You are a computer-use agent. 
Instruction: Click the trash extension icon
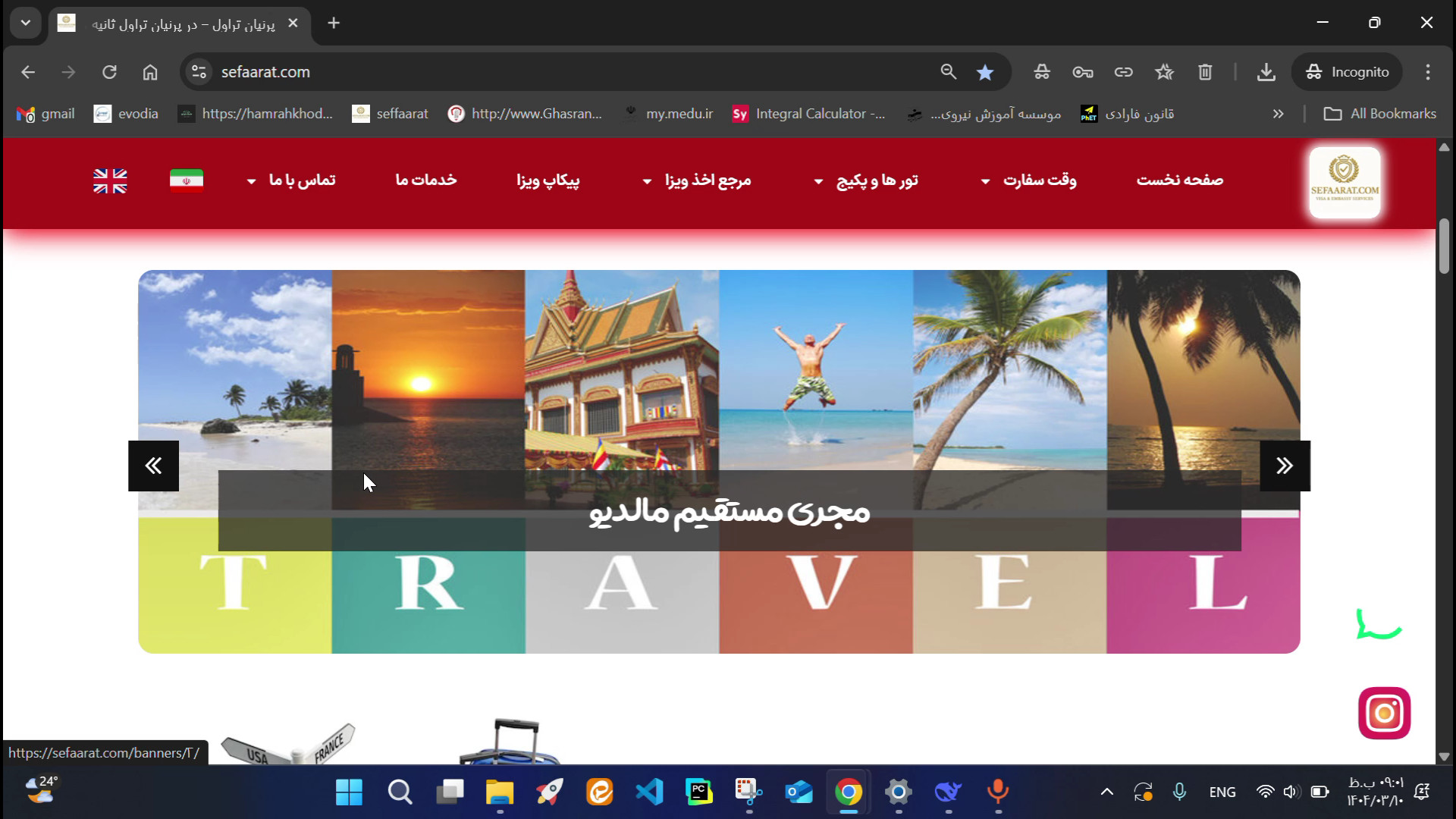[1205, 72]
